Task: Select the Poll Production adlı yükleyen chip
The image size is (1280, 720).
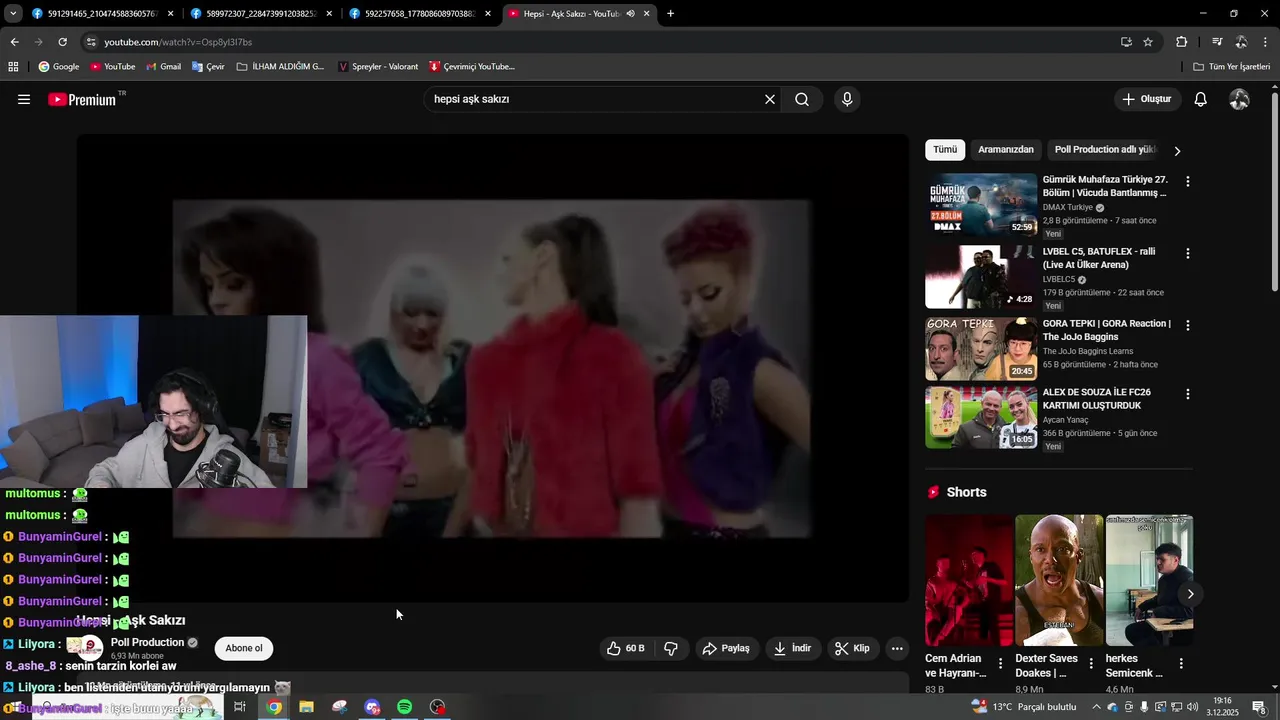Action: coord(1106,150)
